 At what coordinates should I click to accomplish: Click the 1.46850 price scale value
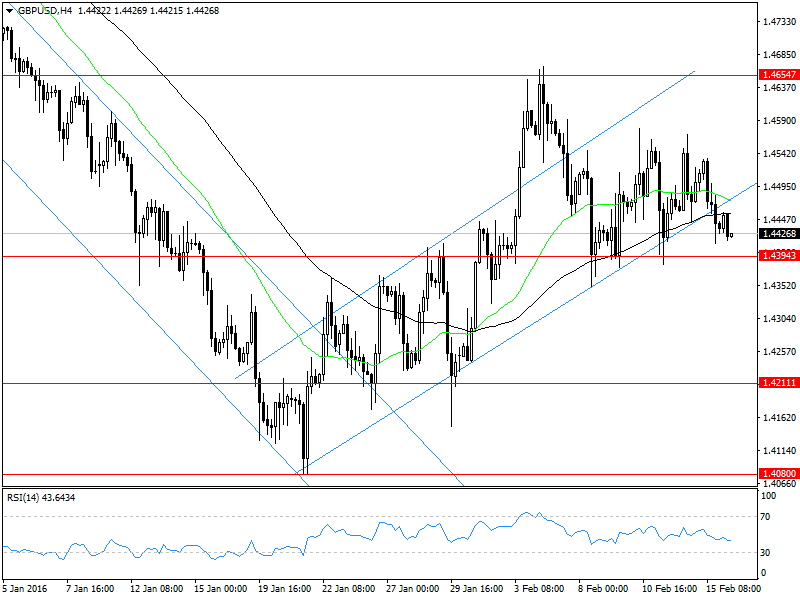click(x=780, y=55)
